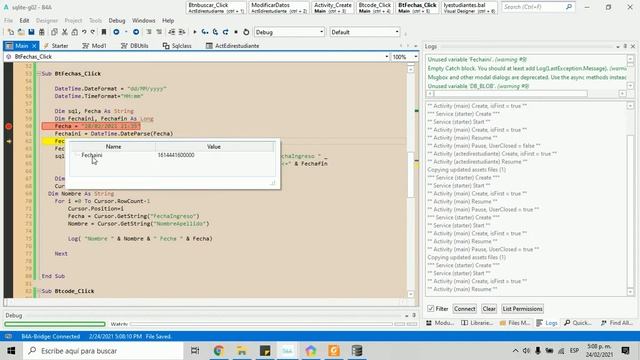The height and width of the screenshot is (360, 640).
Task: Open the Libraries Manager bottom tab
Action: click(x=477, y=323)
